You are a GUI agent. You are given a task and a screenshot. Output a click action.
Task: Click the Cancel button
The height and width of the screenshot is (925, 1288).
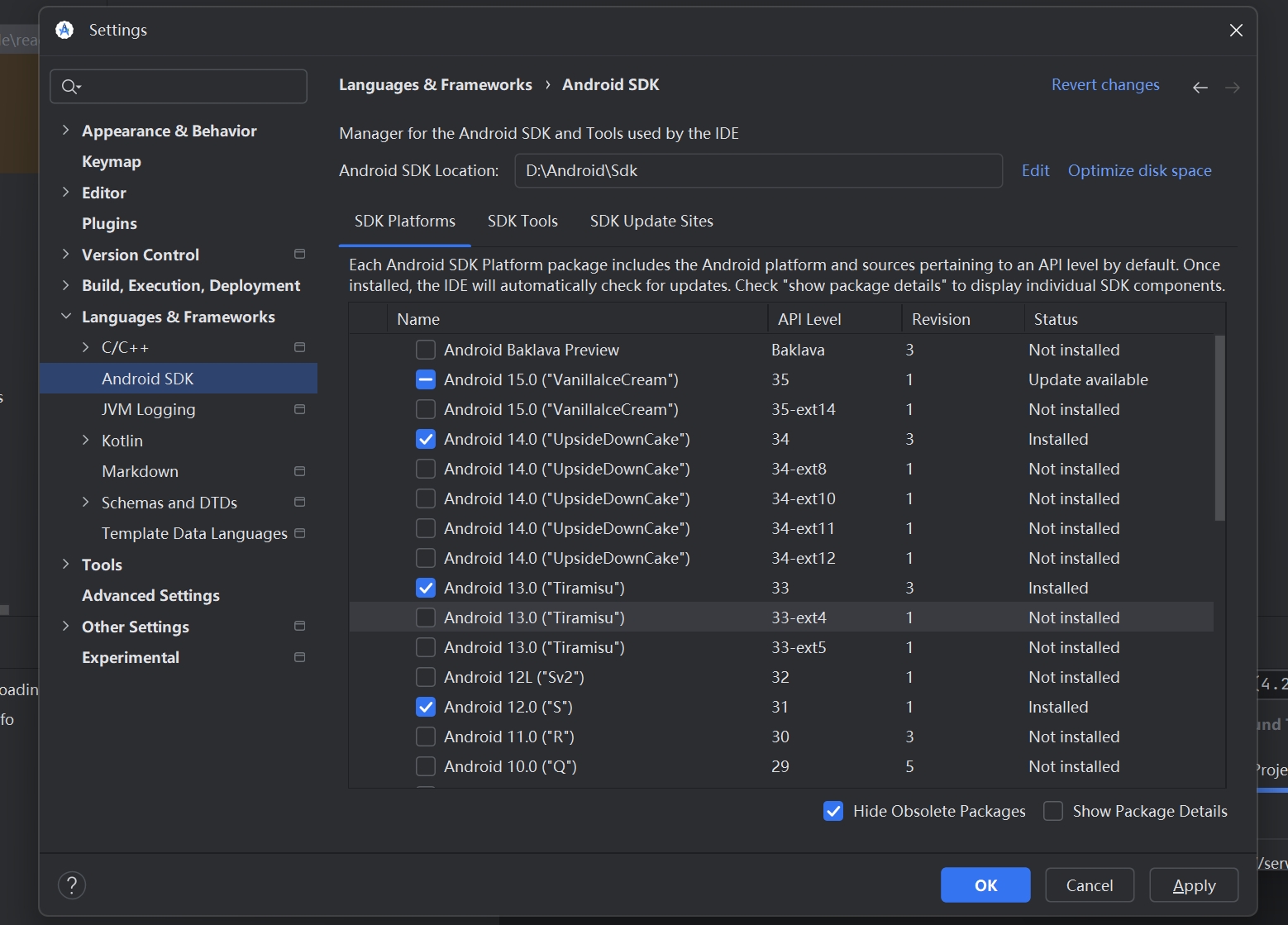click(x=1090, y=885)
